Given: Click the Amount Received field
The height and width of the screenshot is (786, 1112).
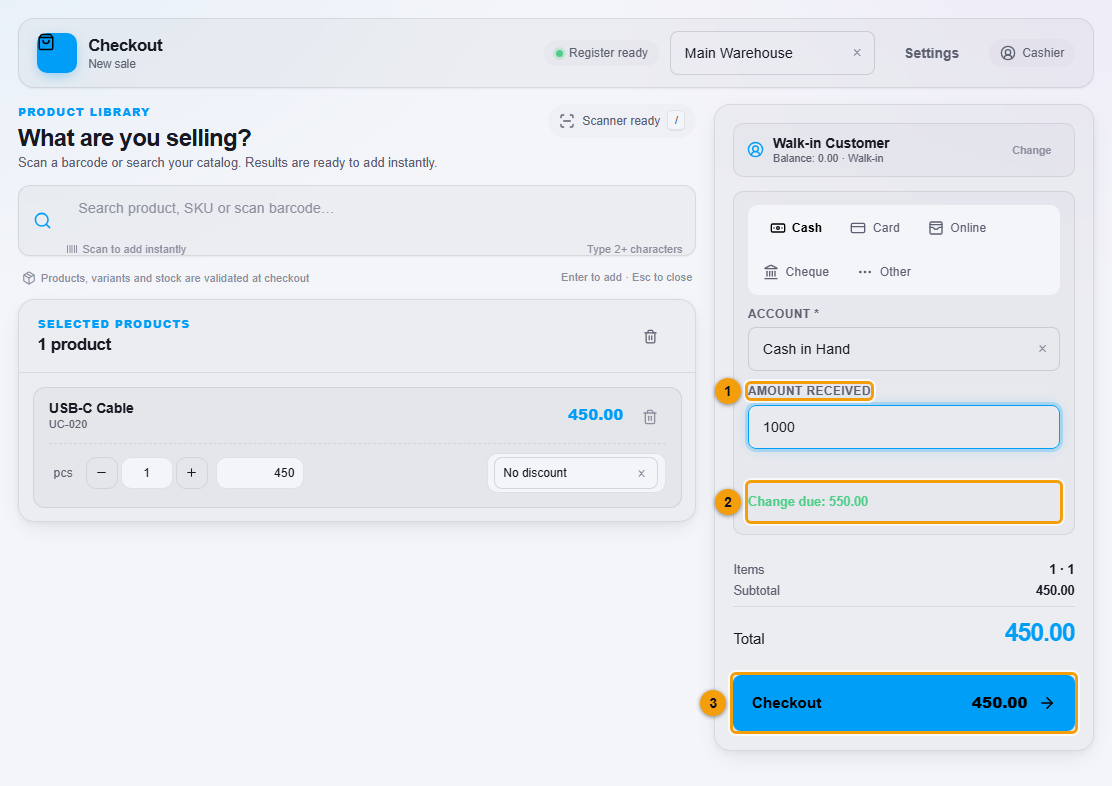Looking at the screenshot, I should pyautogui.click(x=904, y=427).
